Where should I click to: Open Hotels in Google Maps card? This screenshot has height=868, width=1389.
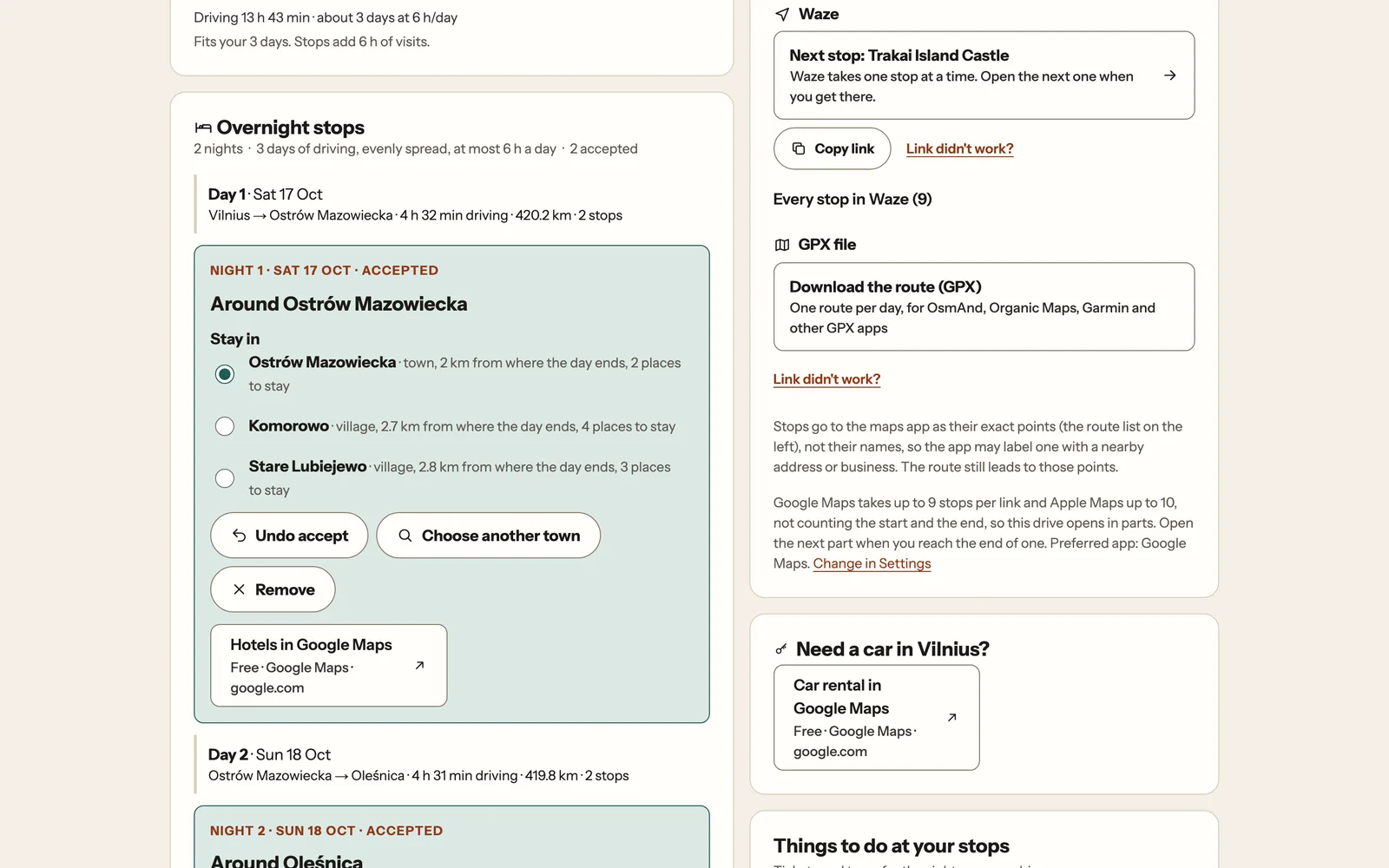329,666
